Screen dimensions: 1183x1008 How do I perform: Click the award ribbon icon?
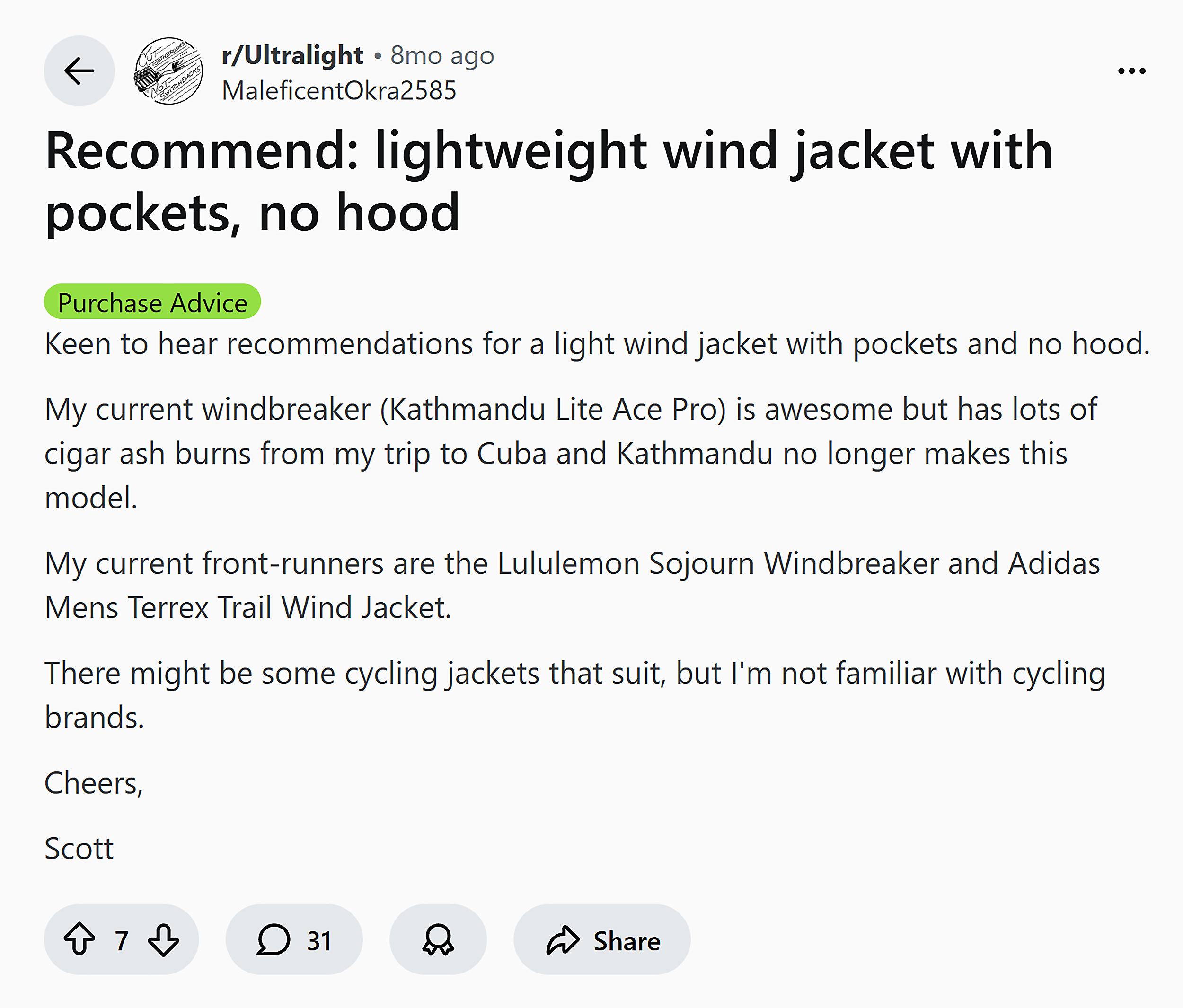pos(437,940)
